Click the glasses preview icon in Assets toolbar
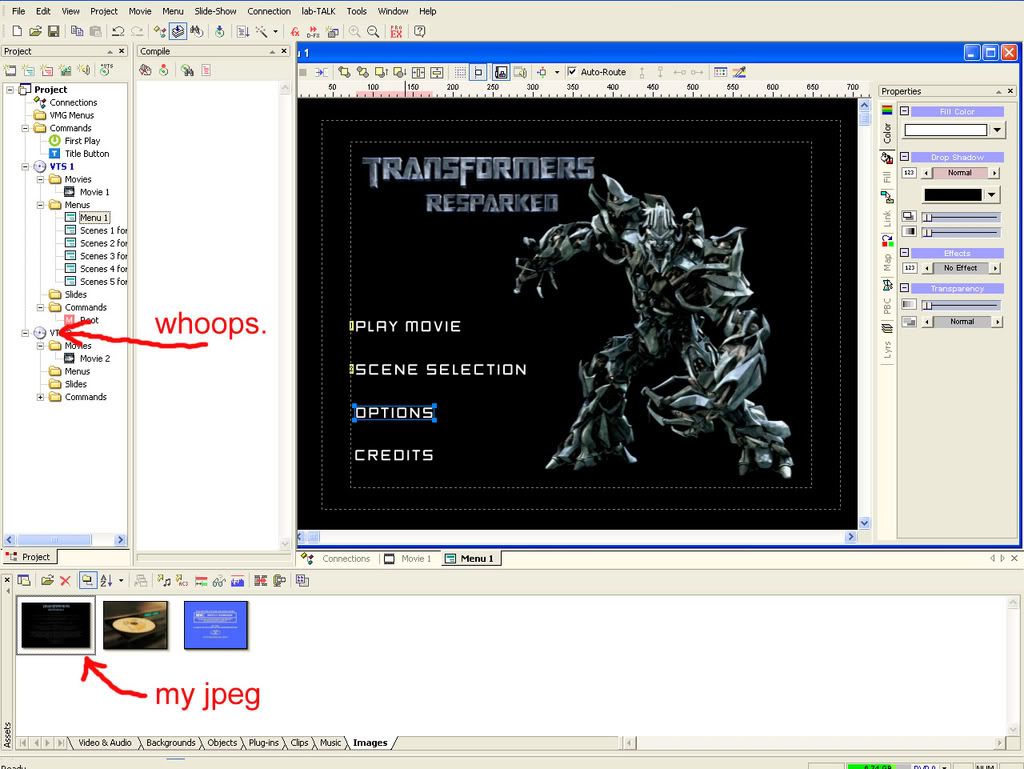Image resolution: width=1024 pixels, height=769 pixels. point(219,580)
